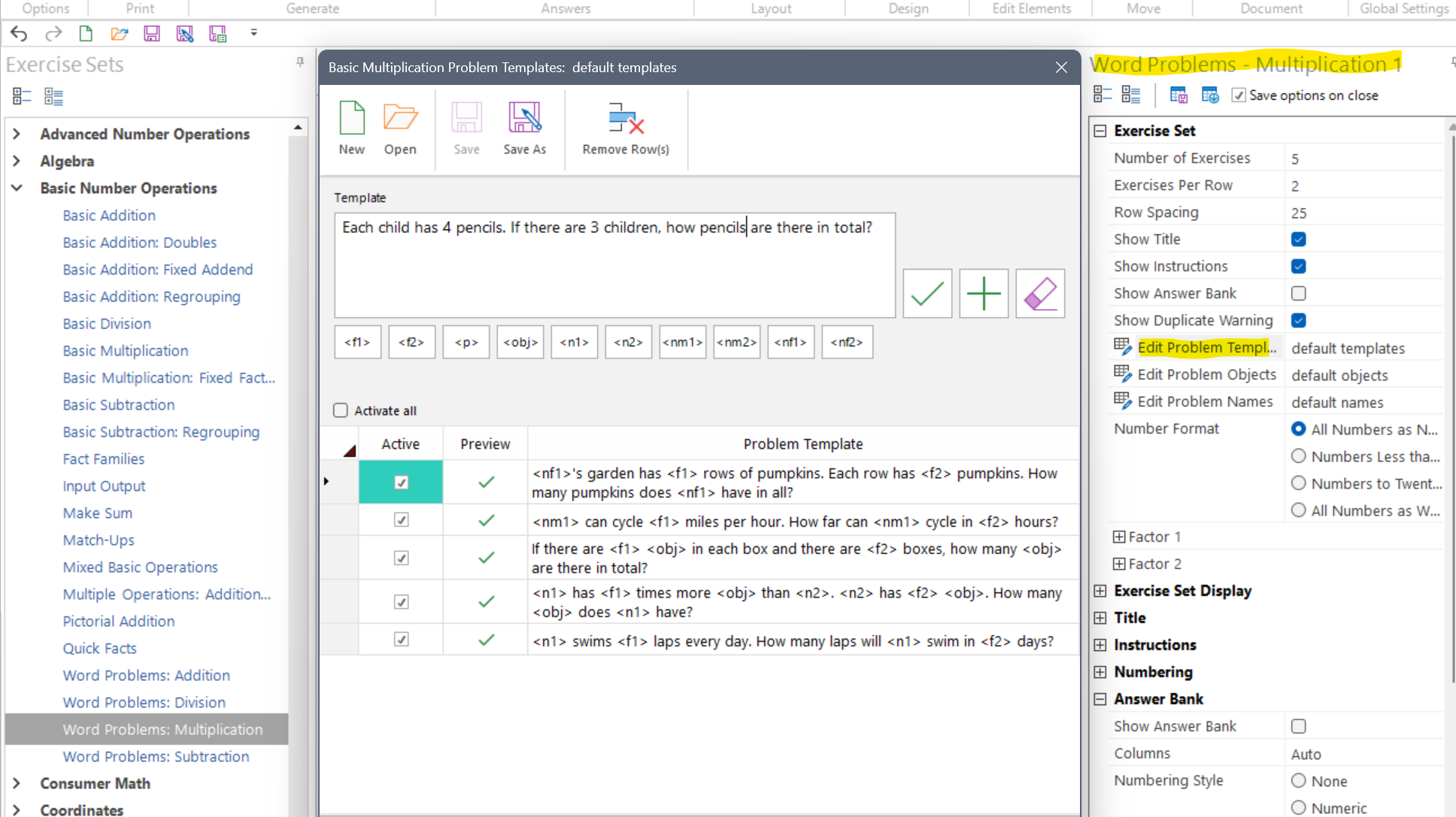Open the Global Settings tab
Viewport: 1456px width, 817px height.
coord(1403,9)
